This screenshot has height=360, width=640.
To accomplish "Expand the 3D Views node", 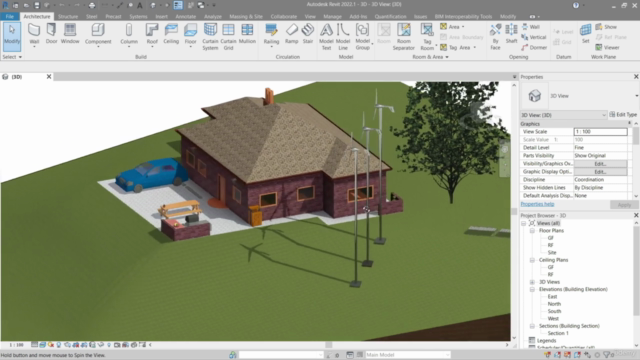I will coord(532,282).
